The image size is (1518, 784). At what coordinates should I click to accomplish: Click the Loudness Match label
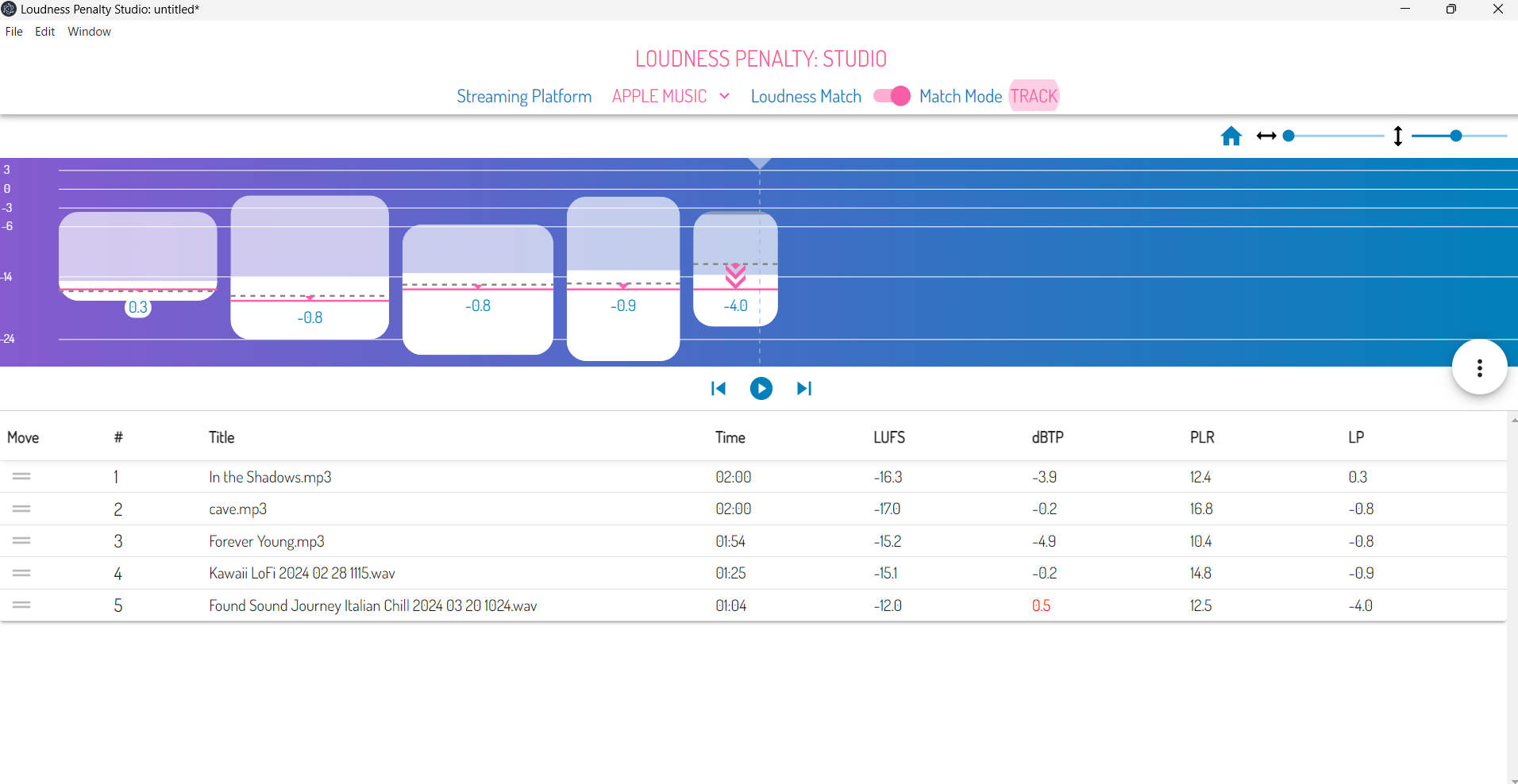(x=806, y=96)
